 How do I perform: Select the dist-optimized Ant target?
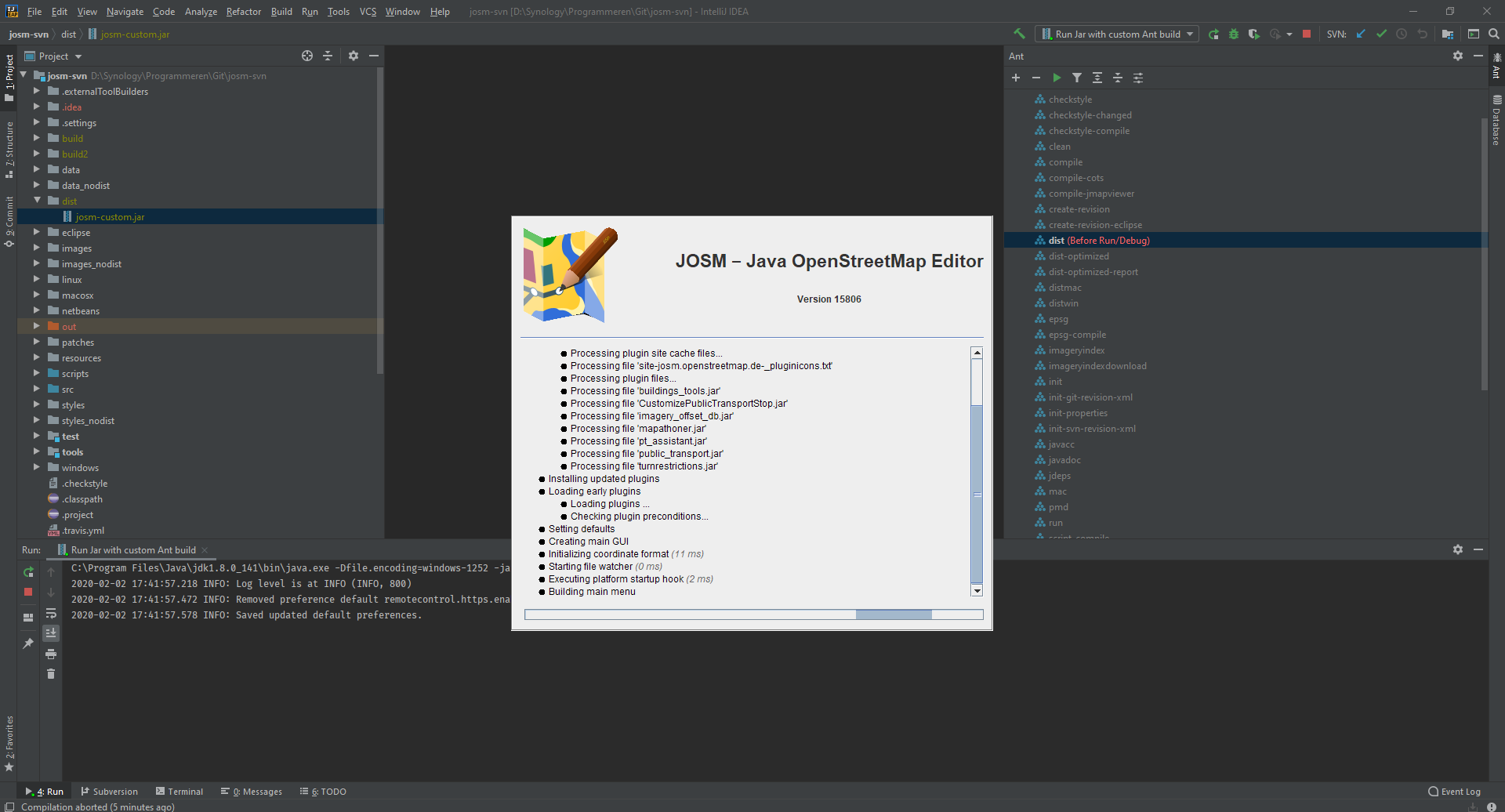pyautogui.click(x=1079, y=256)
